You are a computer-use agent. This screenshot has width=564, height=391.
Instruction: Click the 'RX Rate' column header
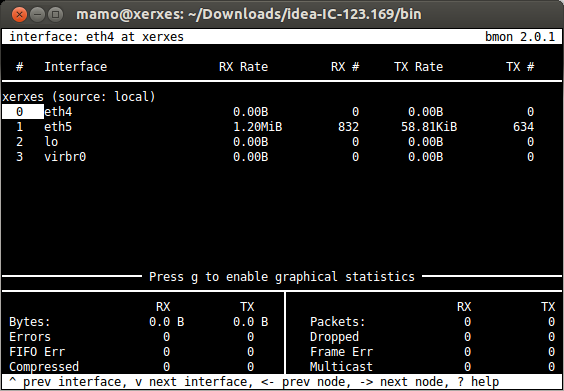coord(244,67)
